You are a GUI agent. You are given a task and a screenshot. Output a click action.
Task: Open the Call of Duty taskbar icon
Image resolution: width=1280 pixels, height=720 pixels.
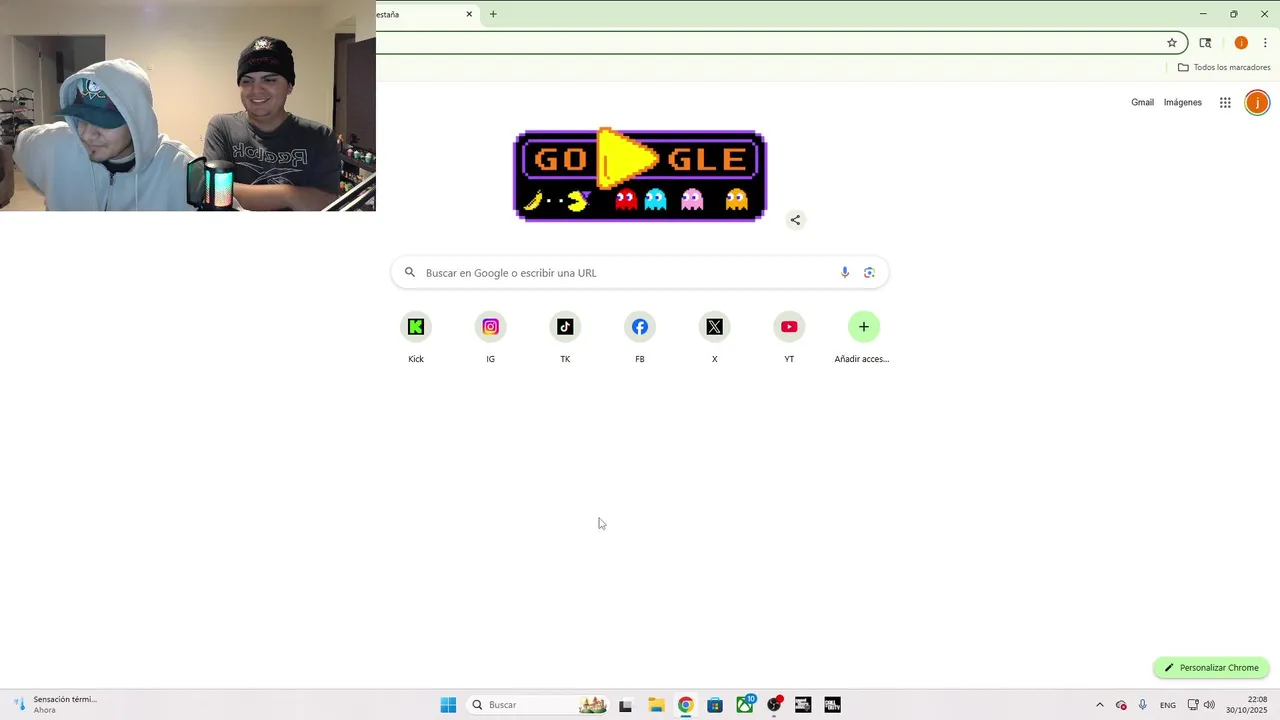click(832, 705)
